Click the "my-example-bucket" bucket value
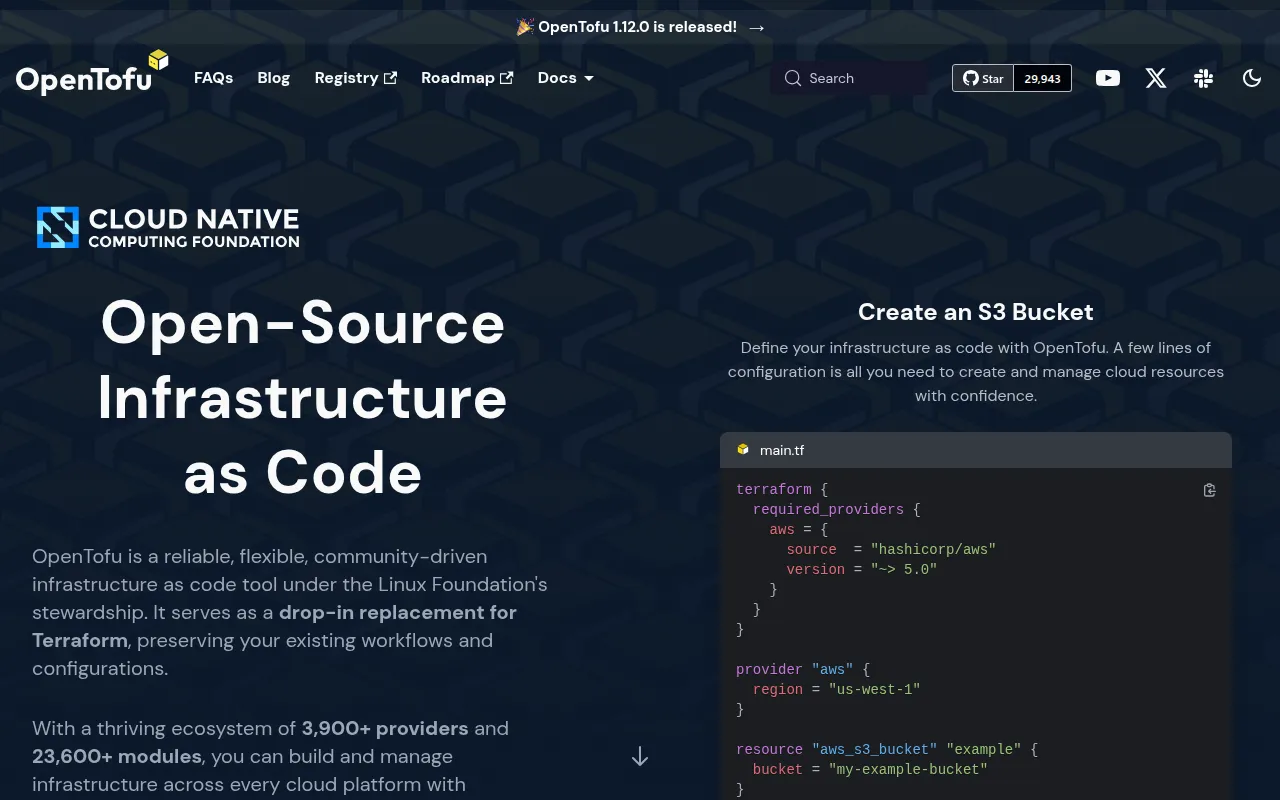Viewport: 1280px width, 800px height. 908,769
